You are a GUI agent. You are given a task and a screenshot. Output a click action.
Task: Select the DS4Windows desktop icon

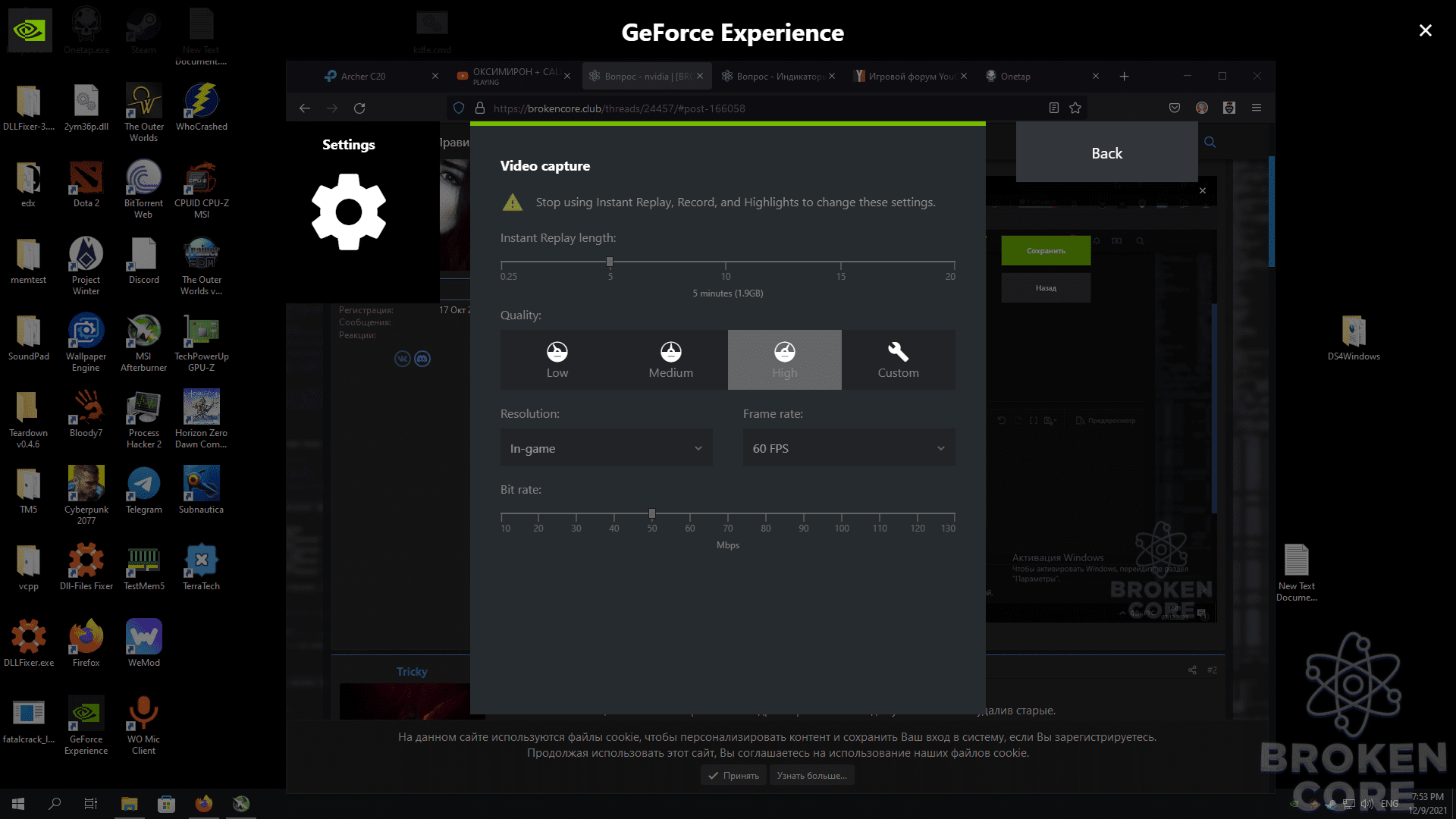[x=1354, y=338]
